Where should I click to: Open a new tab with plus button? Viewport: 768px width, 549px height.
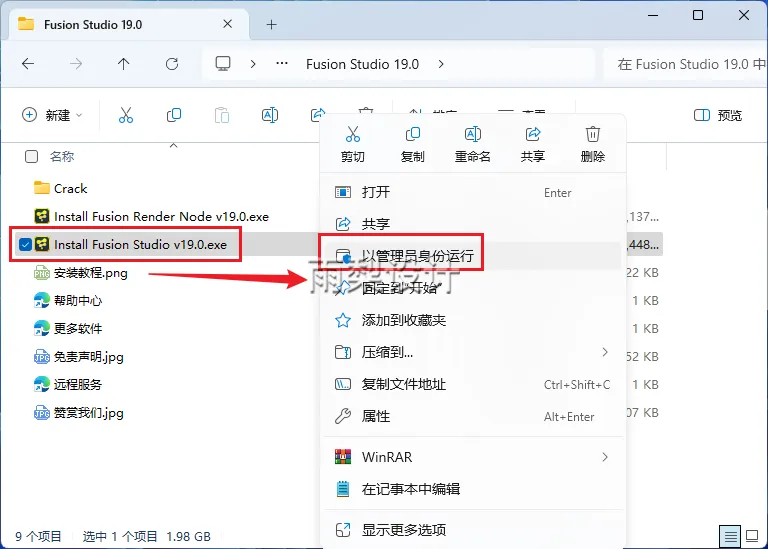(x=271, y=24)
